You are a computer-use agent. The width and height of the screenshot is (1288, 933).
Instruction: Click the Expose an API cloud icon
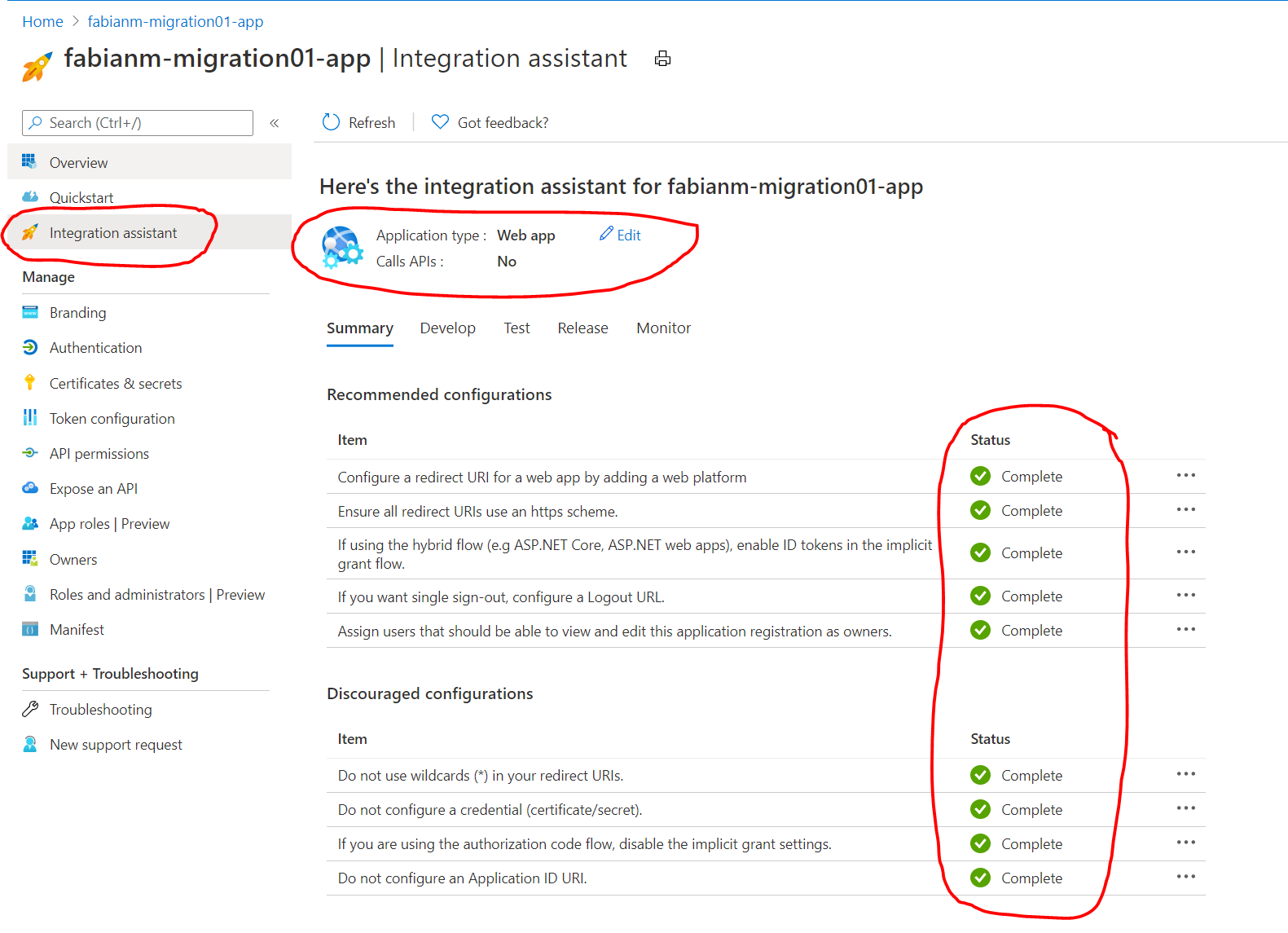(30, 488)
